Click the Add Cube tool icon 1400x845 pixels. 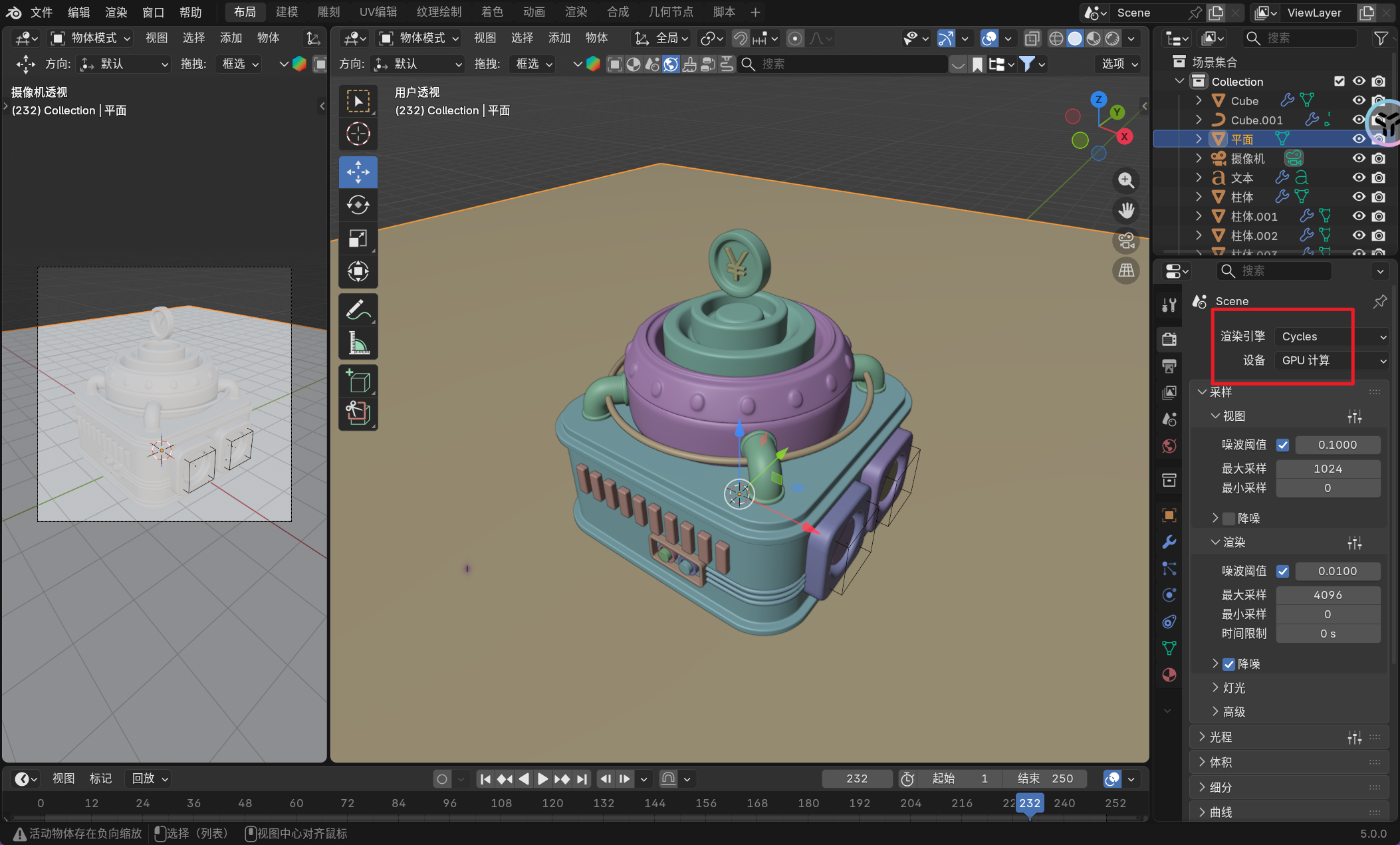(358, 382)
